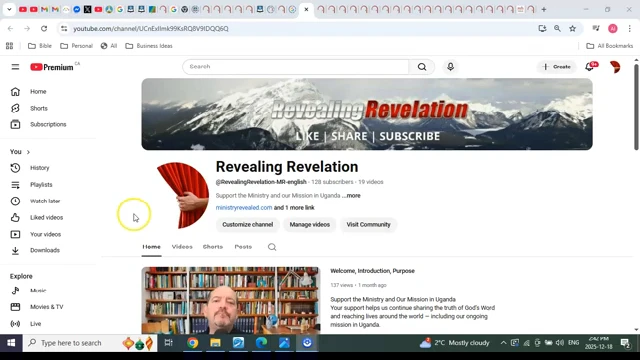Click the Manage videos button
The image size is (640, 360).
tap(309, 224)
